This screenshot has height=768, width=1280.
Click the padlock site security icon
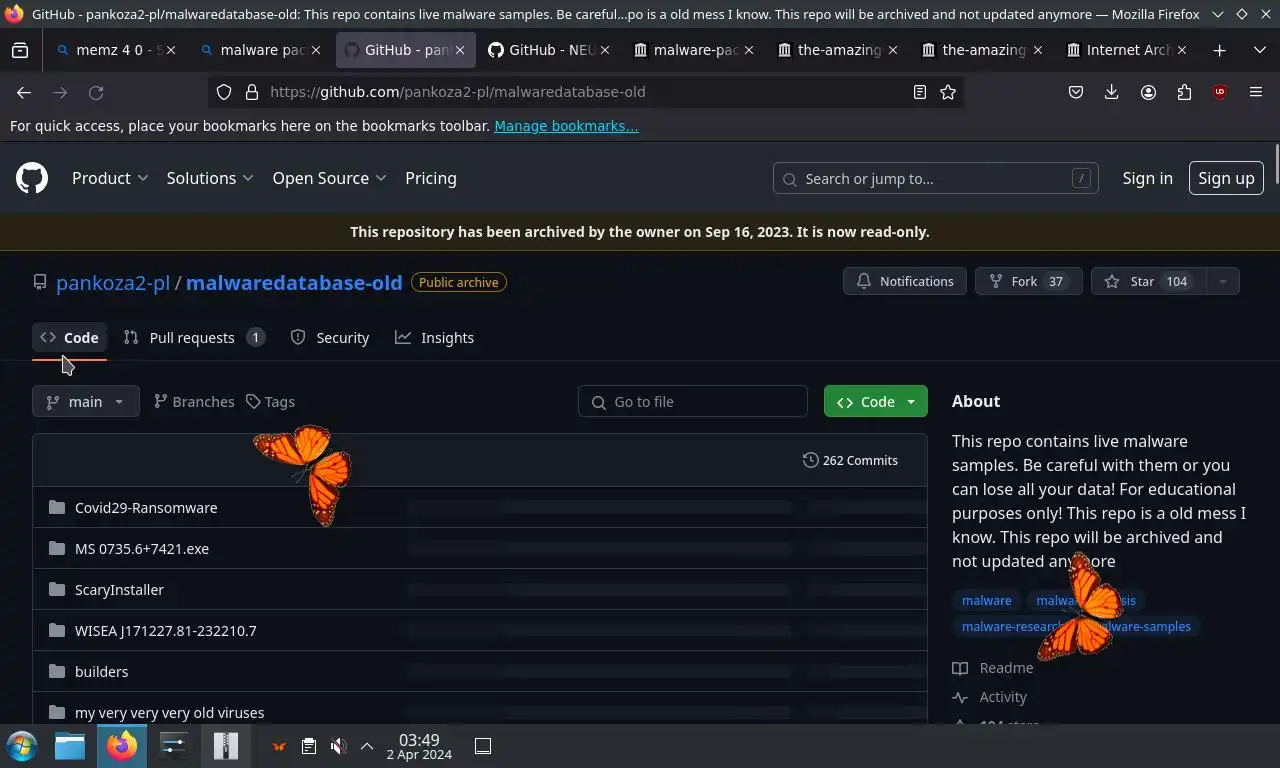[x=251, y=92]
